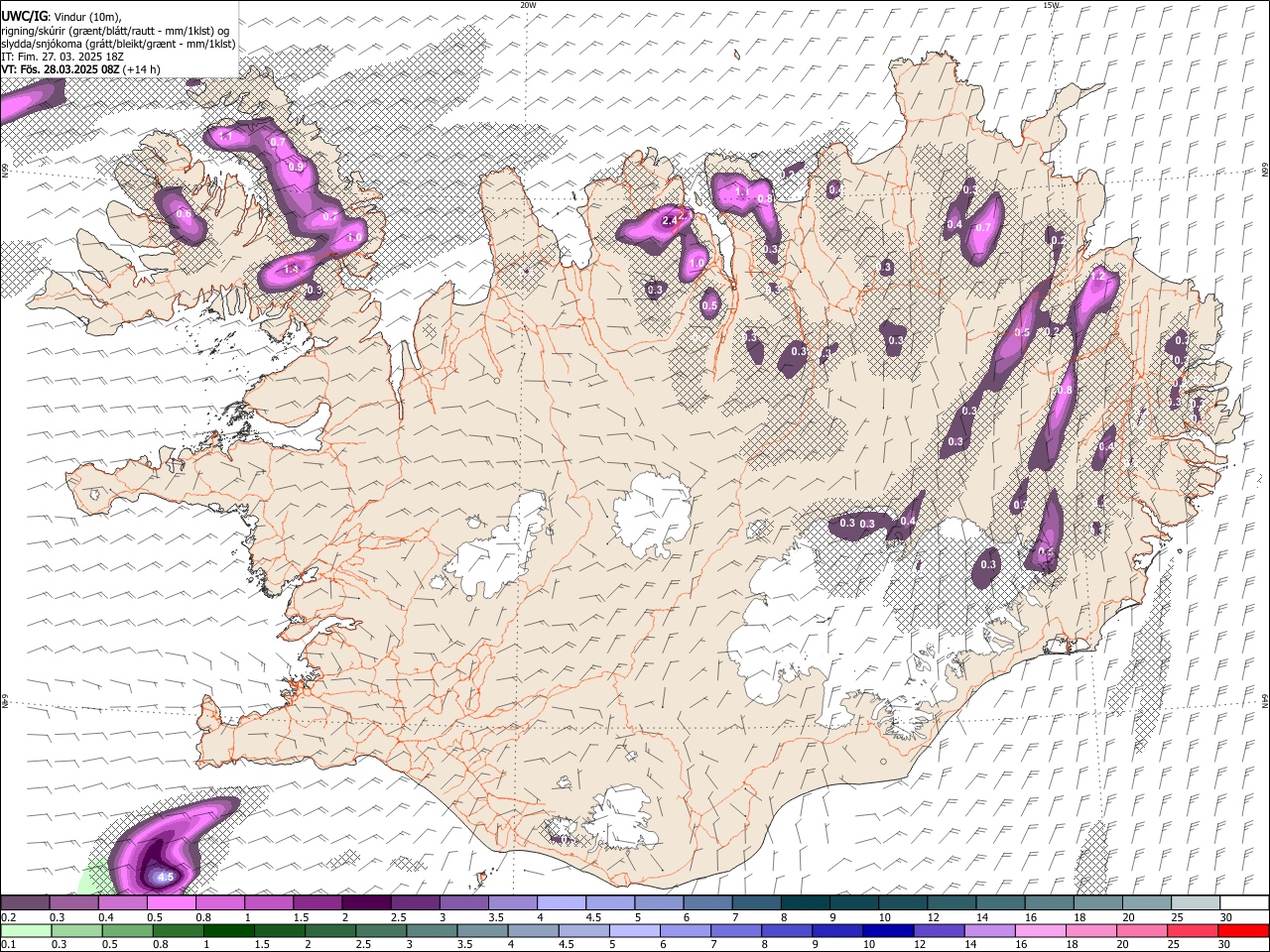Select the deep navy 10 swatch, lower legend row
This screenshot has width=1270, height=952.
(x=887, y=930)
